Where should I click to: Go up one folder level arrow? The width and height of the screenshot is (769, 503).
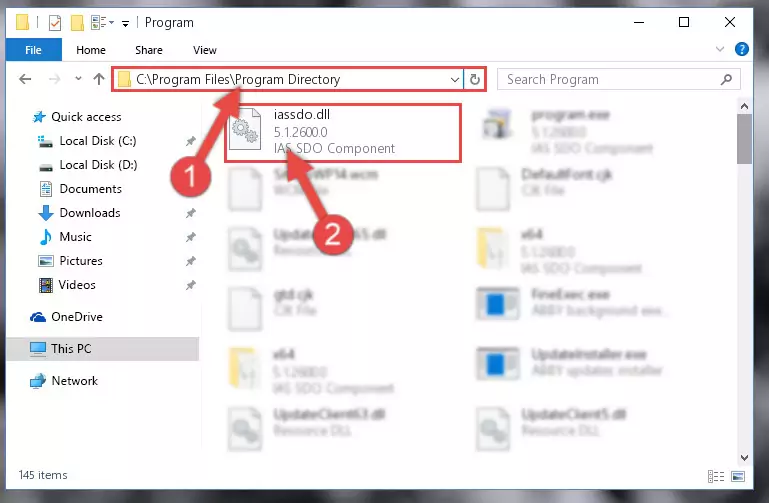pos(99,79)
